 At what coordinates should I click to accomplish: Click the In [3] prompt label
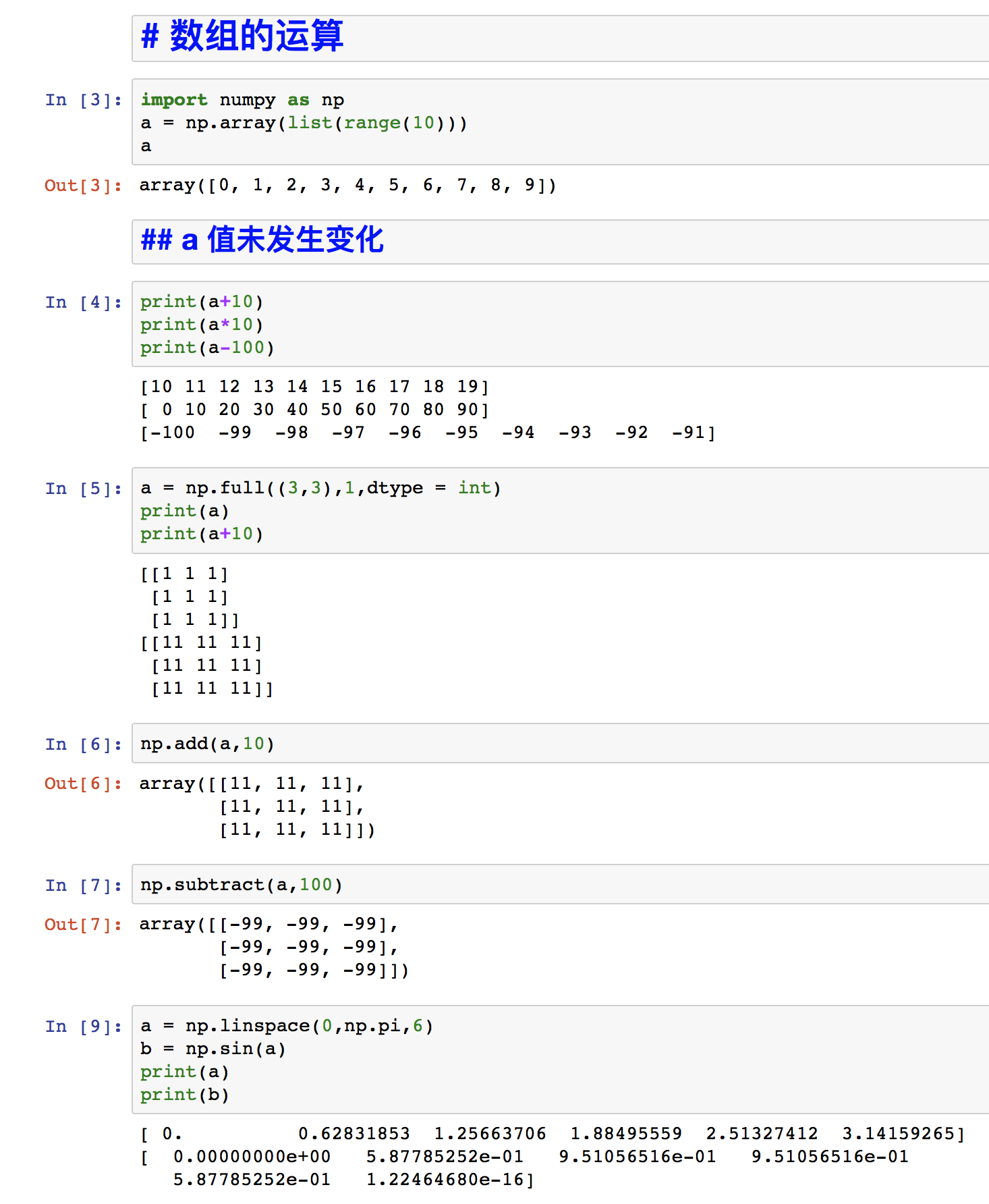point(84,101)
